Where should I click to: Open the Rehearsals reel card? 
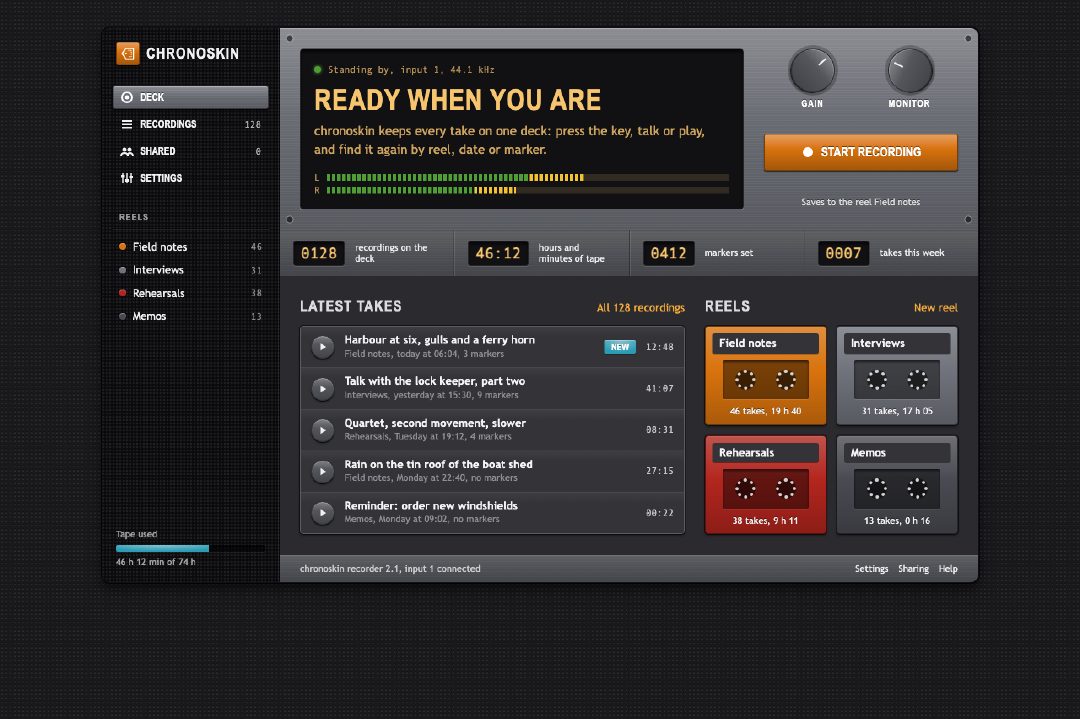coord(765,485)
